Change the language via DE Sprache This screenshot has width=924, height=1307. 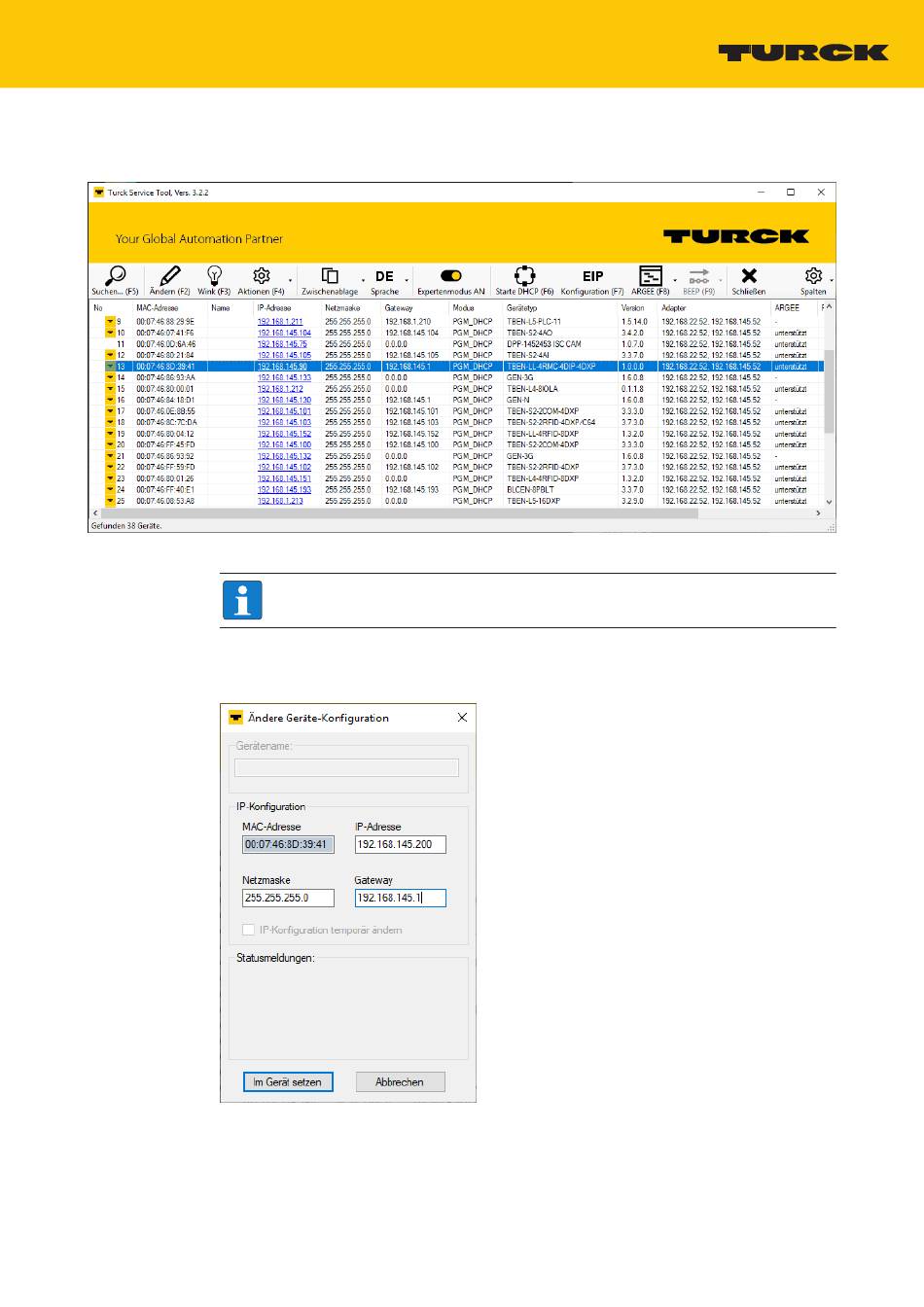point(384,280)
